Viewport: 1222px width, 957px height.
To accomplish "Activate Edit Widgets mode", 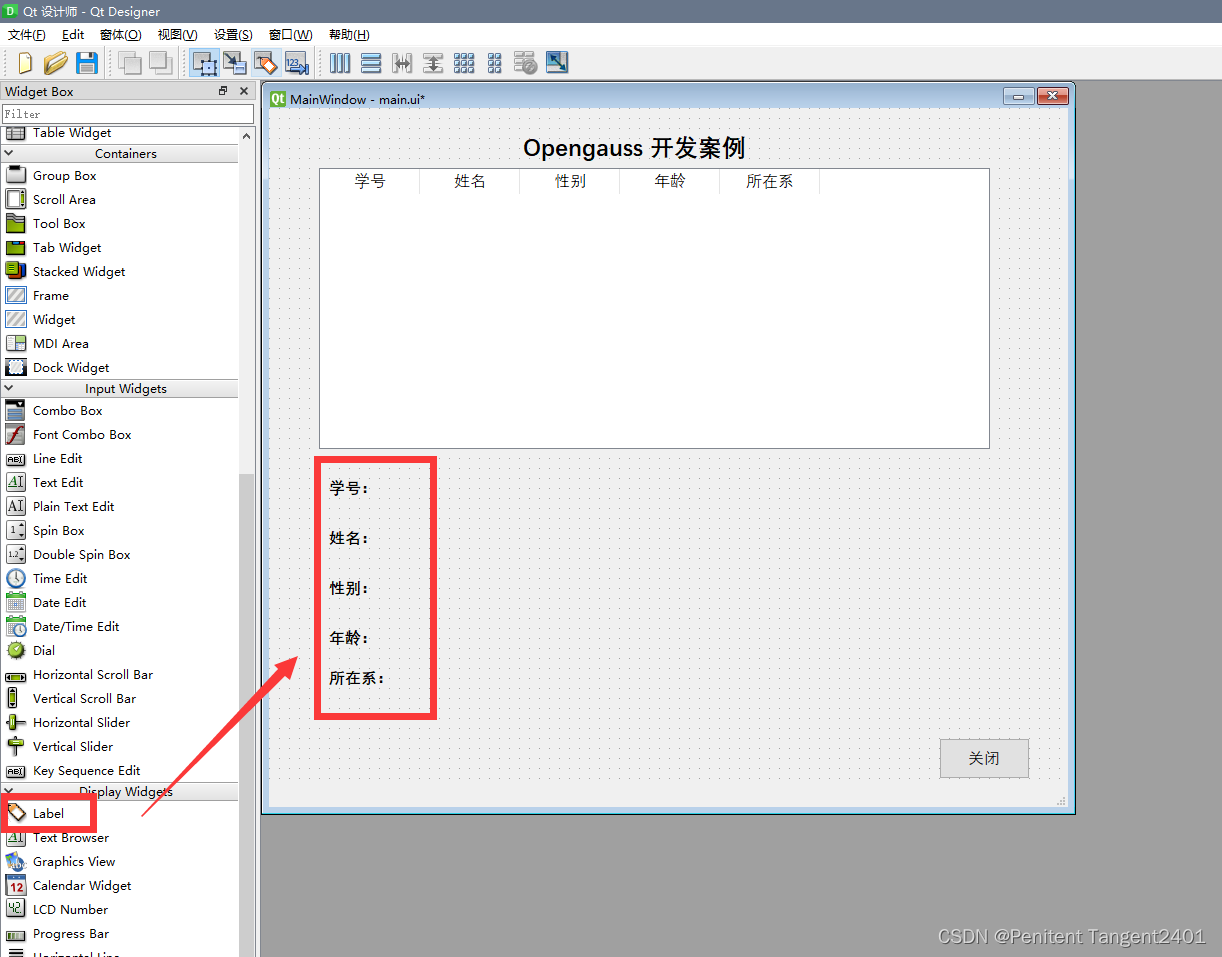I will (x=204, y=63).
